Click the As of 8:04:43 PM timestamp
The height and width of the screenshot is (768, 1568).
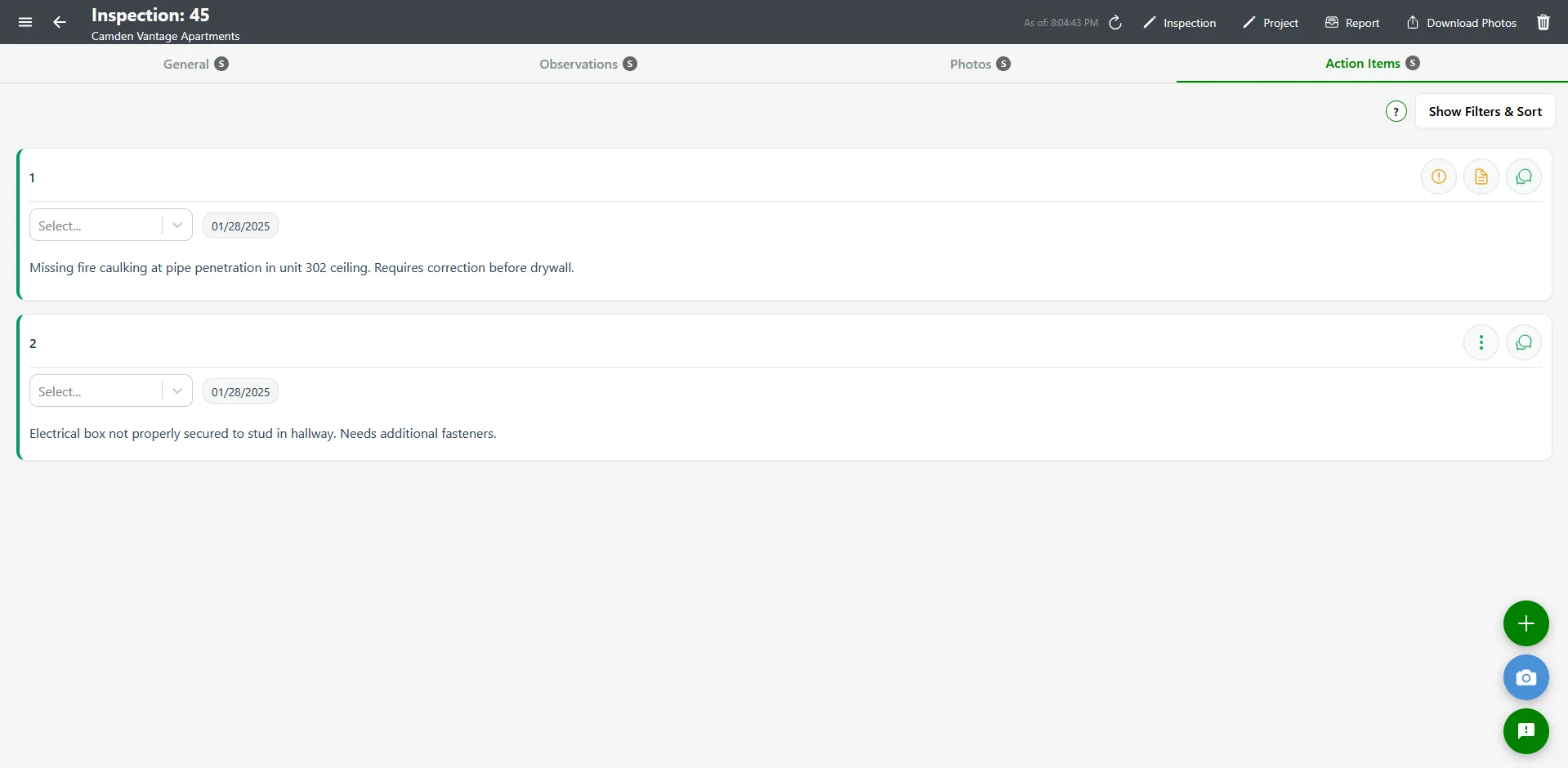coord(1061,23)
